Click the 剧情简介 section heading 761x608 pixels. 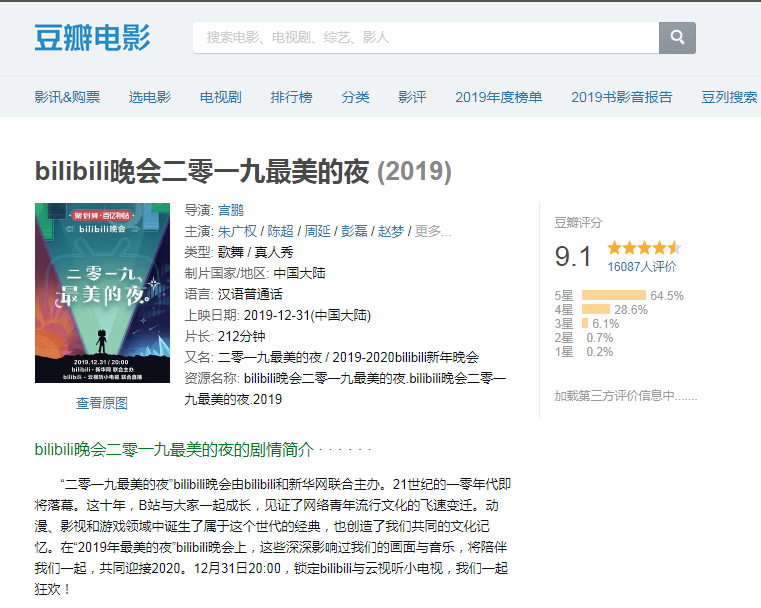point(174,449)
